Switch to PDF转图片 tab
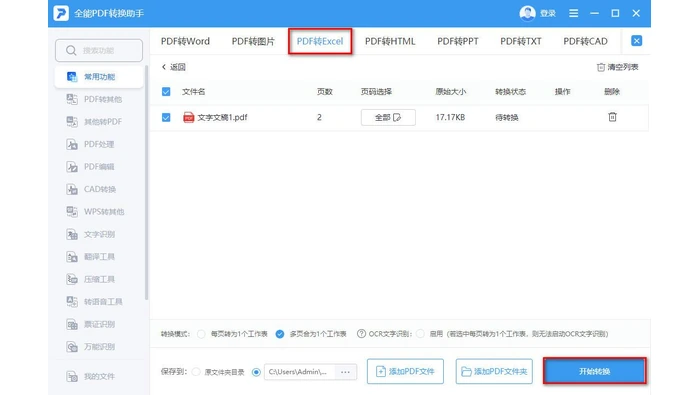Viewport: 700px width, 395px height. pyautogui.click(x=253, y=42)
